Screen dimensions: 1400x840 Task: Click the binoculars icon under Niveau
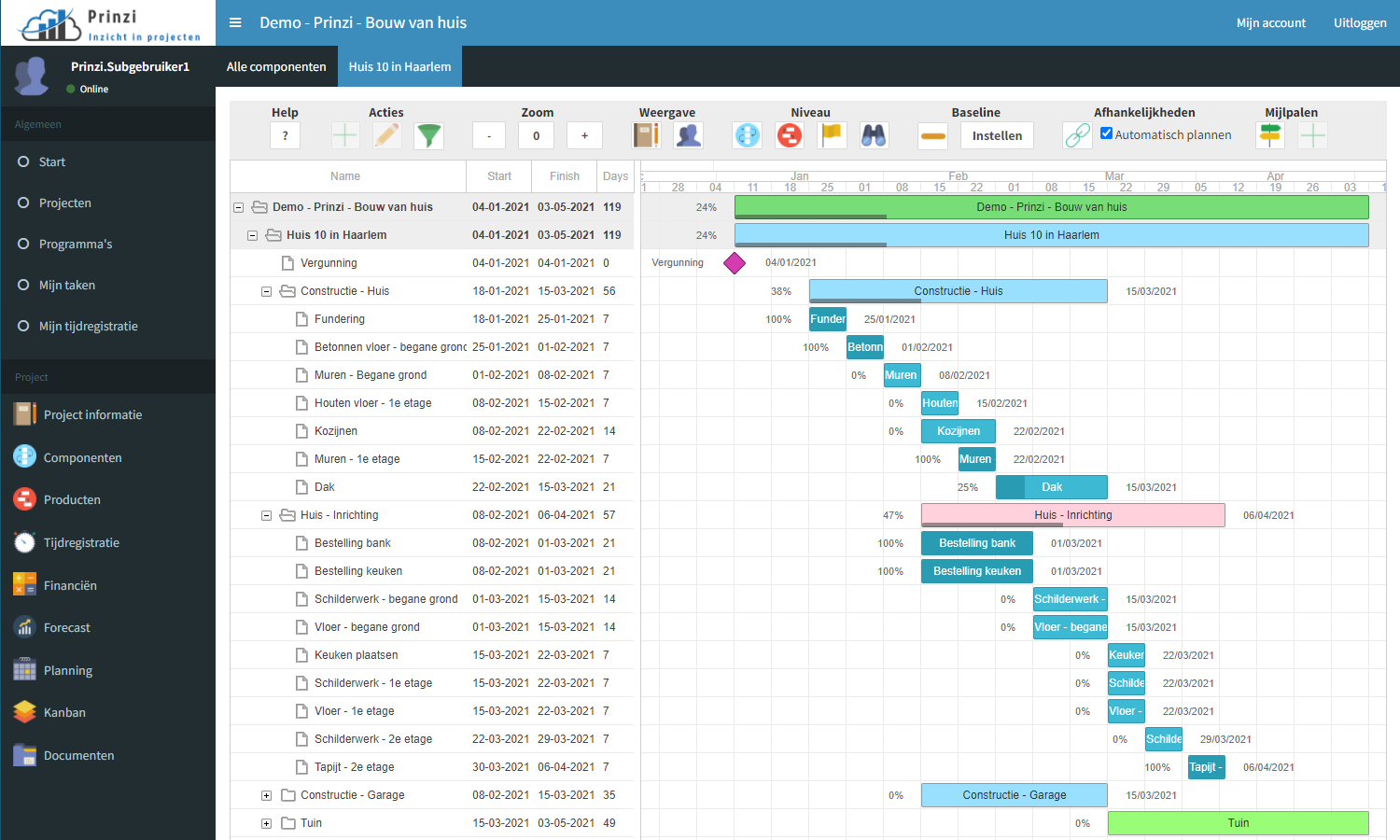(874, 136)
